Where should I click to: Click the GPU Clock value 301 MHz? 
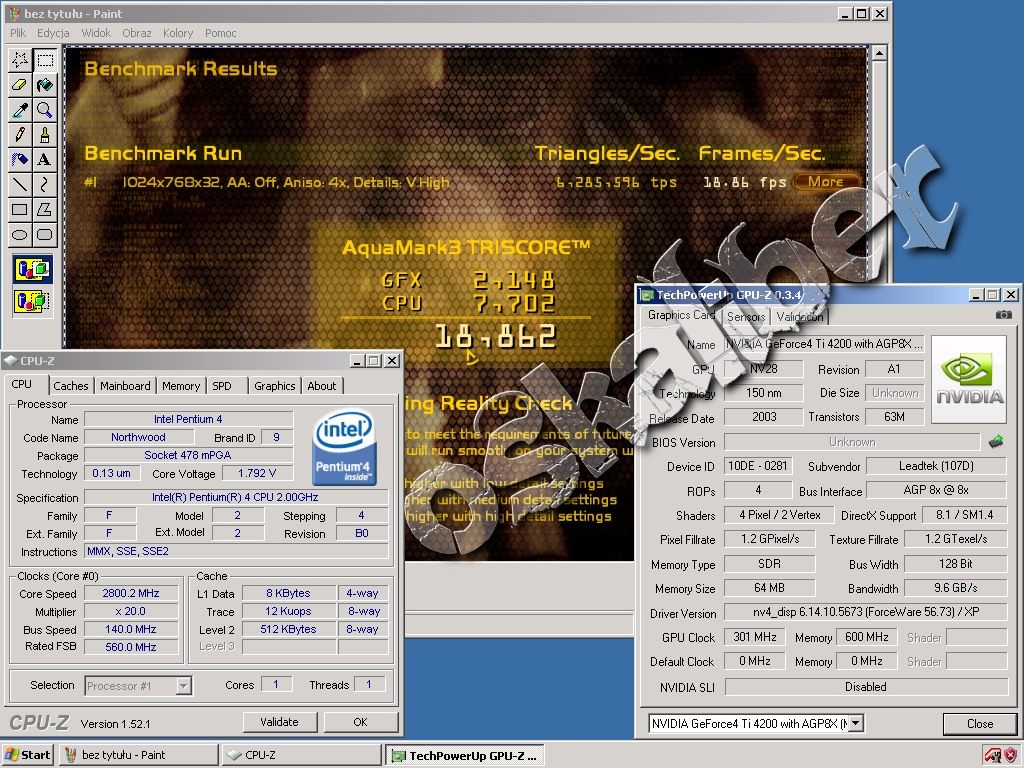pyautogui.click(x=754, y=637)
